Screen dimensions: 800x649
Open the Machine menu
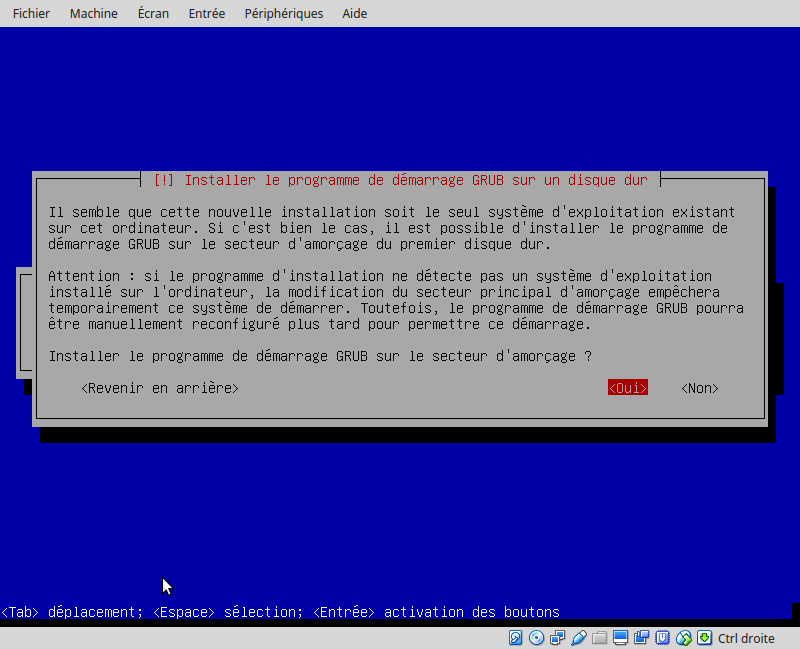[94, 13]
